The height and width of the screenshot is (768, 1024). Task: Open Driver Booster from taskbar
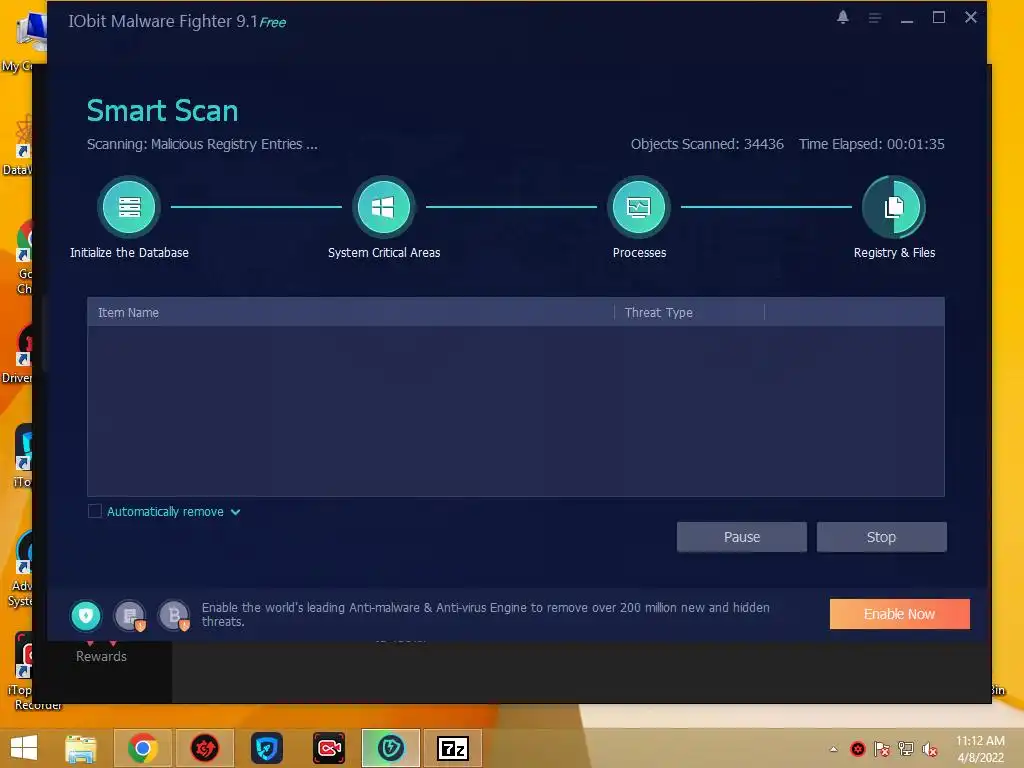pos(204,748)
